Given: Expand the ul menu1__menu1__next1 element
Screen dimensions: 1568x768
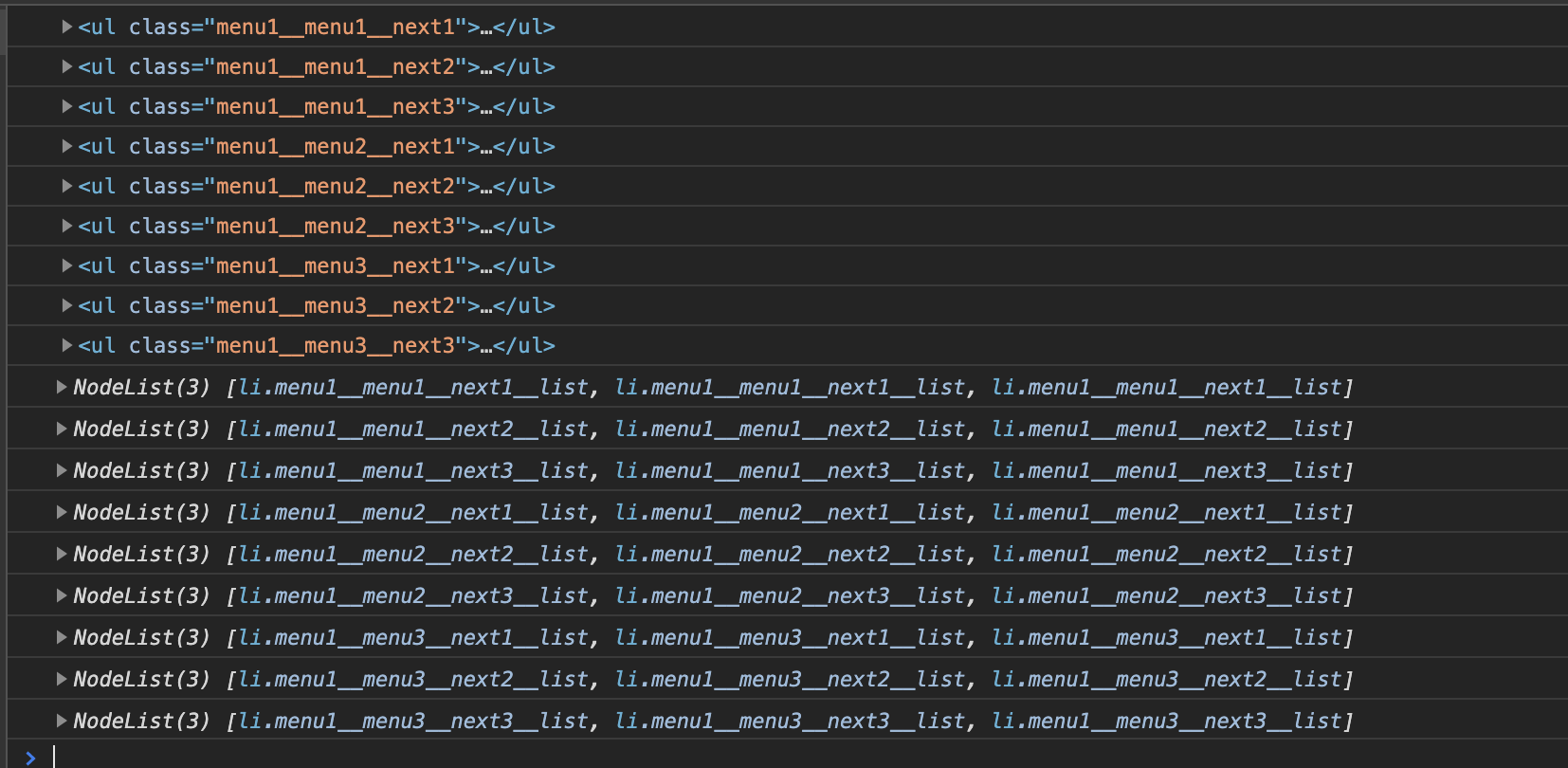Looking at the screenshot, I should point(67,27).
